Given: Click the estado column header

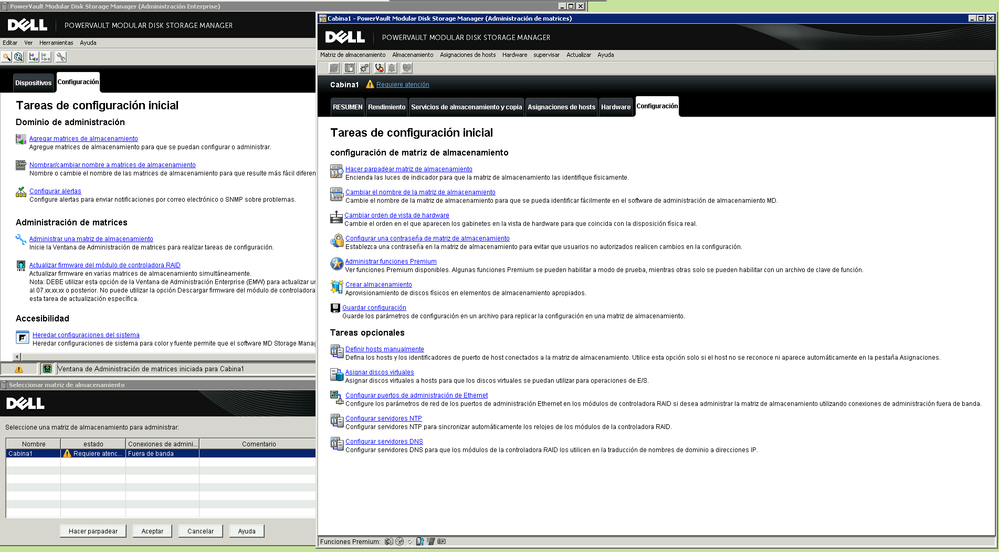Looking at the screenshot, I should pyautogui.click(x=93, y=444).
